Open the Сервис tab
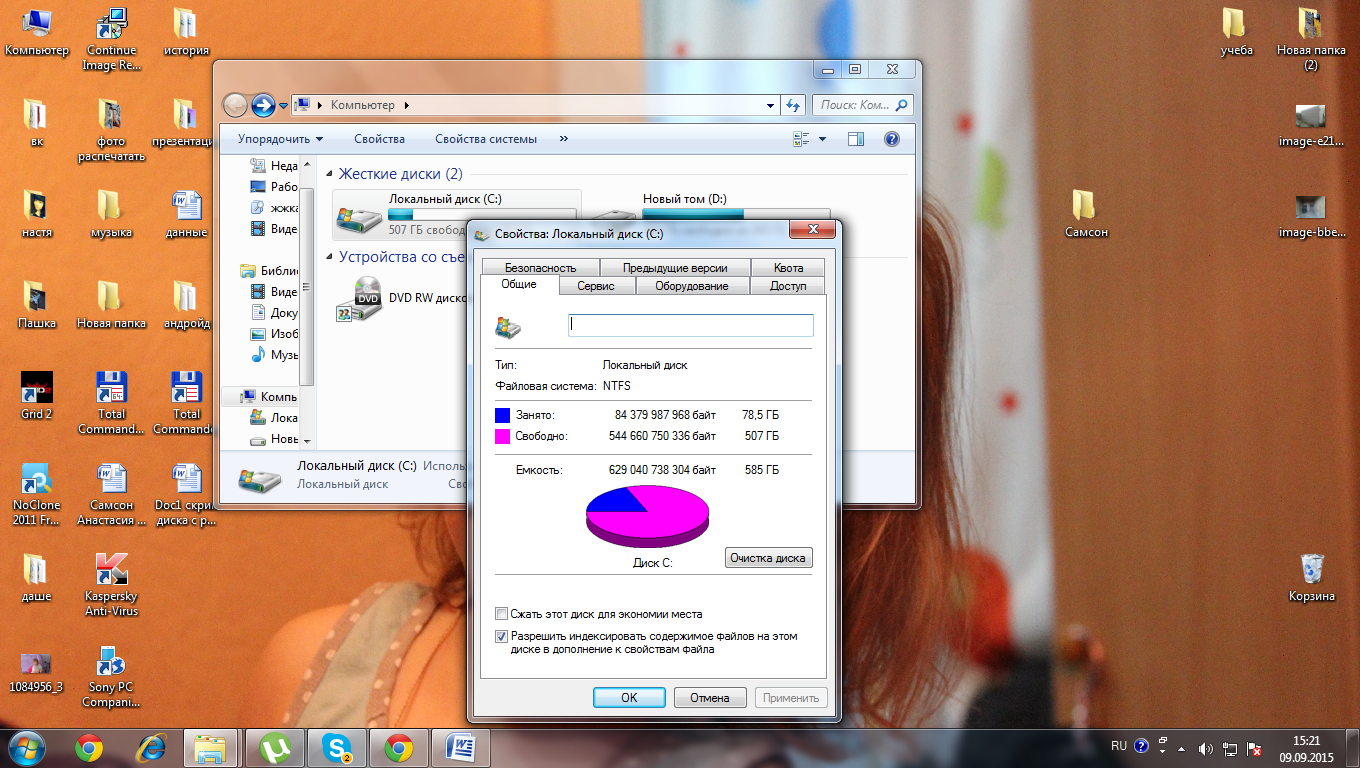 click(596, 286)
